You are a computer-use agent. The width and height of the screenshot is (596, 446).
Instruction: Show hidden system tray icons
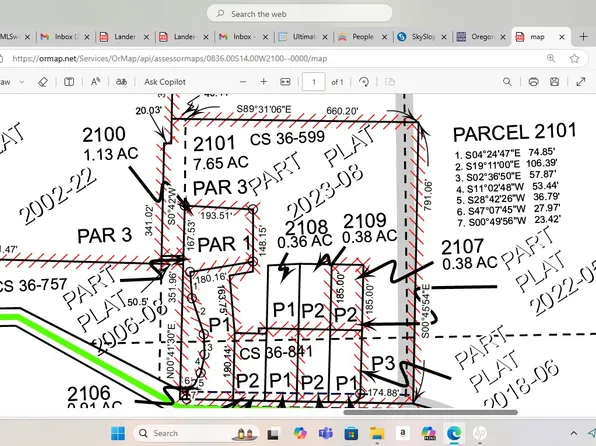[574, 433]
